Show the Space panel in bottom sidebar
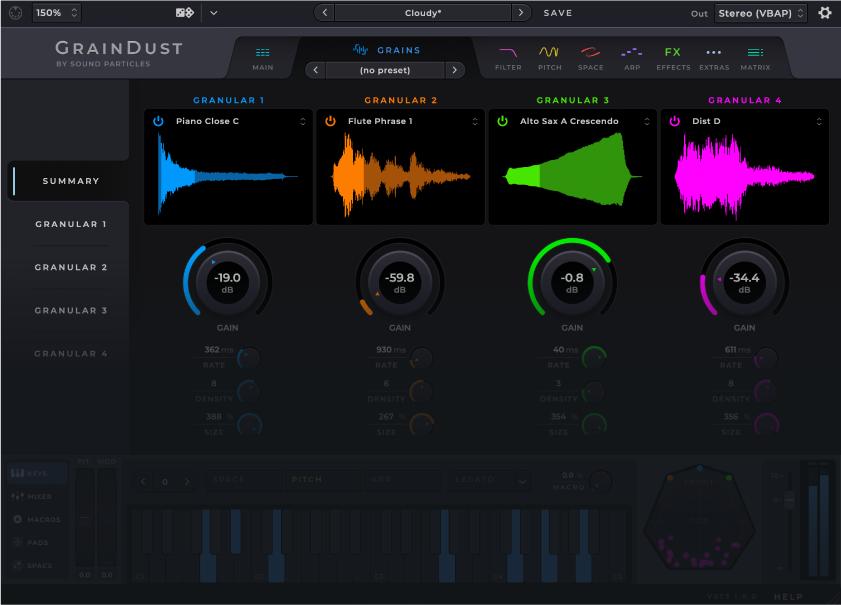The height and width of the screenshot is (605, 841). (x=32, y=565)
